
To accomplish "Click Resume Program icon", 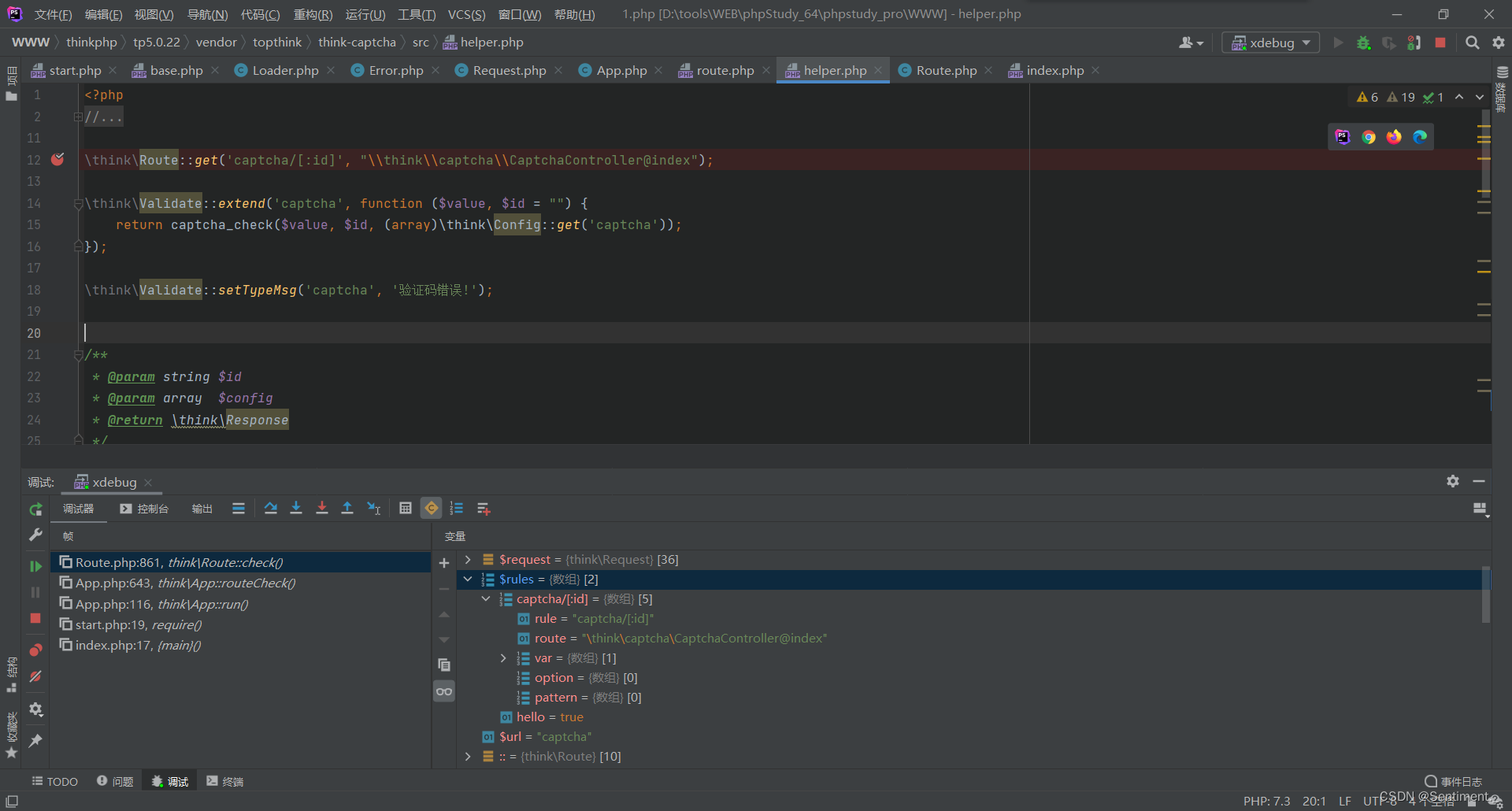I will [35, 566].
